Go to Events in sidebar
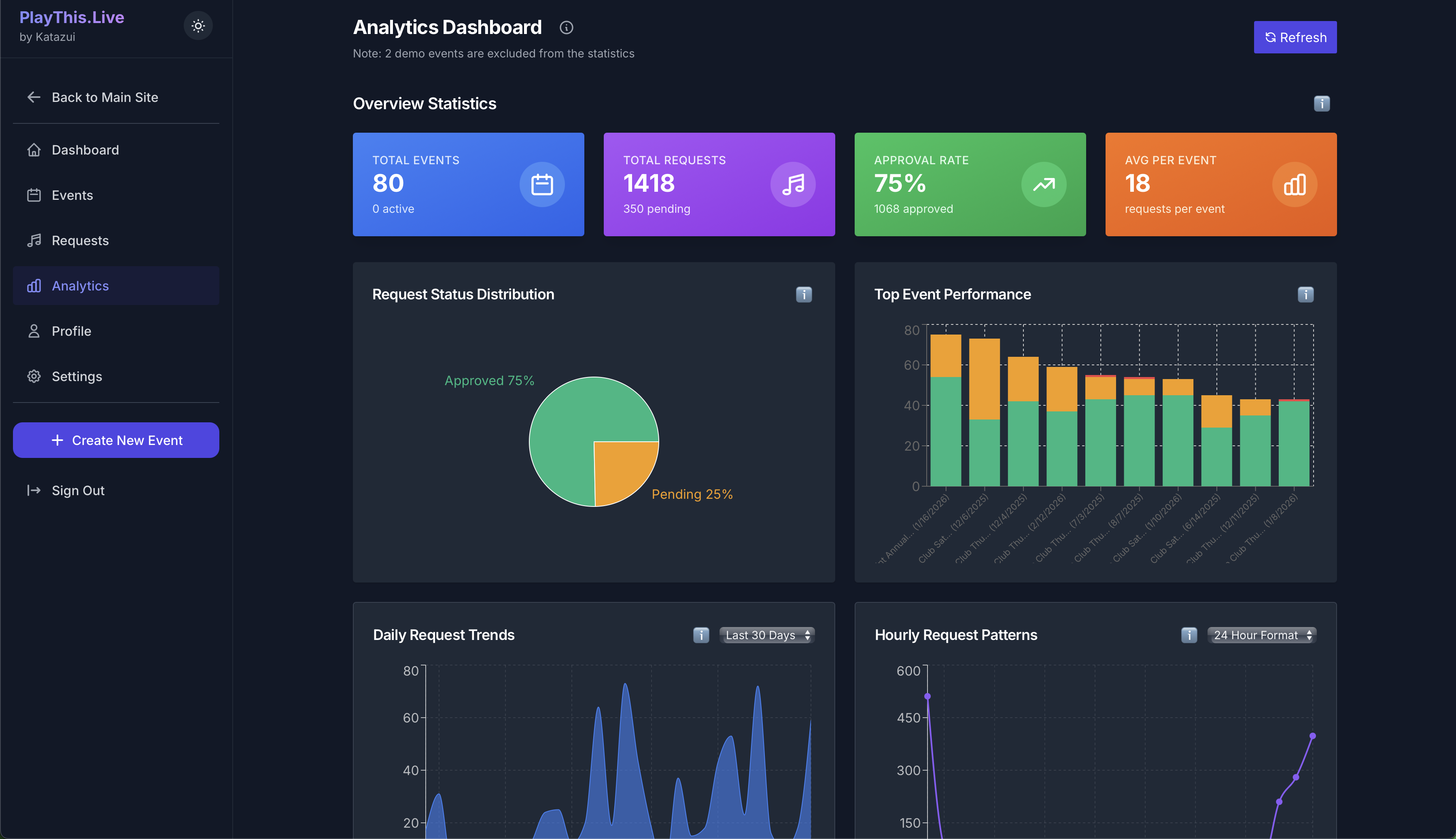The width and height of the screenshot is (1456, 839). pyautogui.click(x=72, y=195)
